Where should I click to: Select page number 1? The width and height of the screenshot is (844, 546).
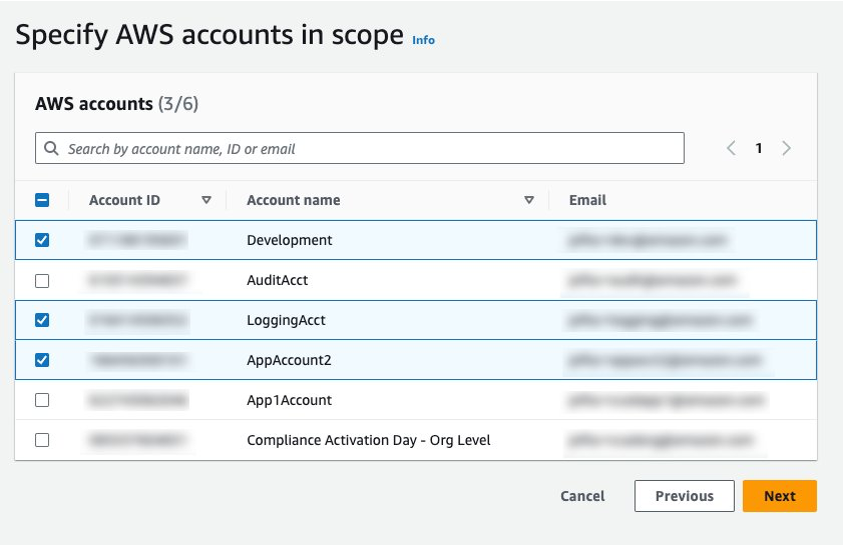point(758,148)
